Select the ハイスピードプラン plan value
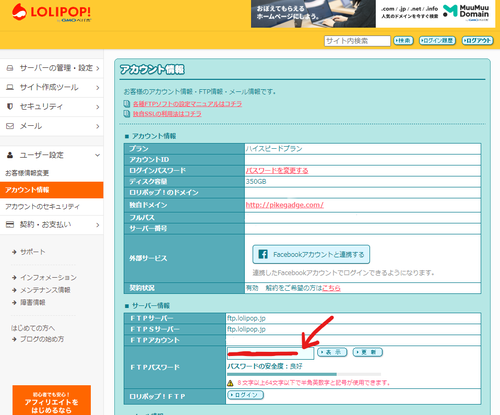500x415 pixels. pos(274,149)
